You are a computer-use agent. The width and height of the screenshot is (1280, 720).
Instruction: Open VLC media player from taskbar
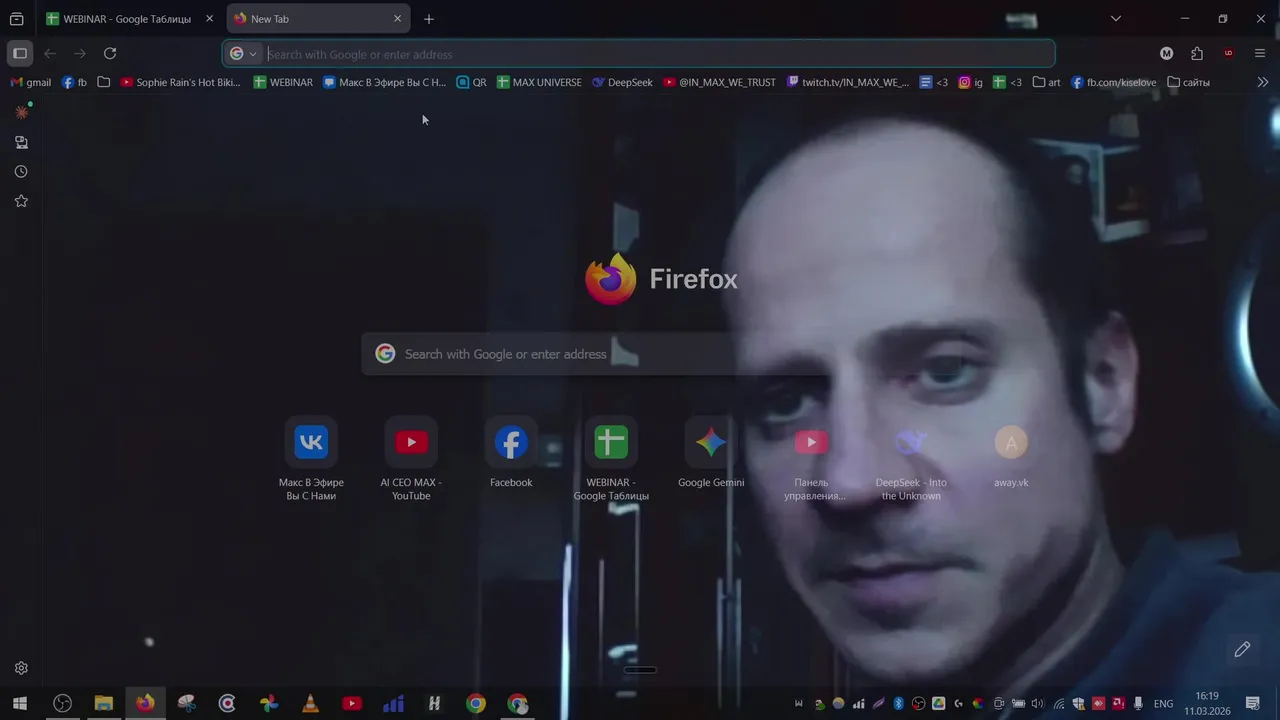310,704
